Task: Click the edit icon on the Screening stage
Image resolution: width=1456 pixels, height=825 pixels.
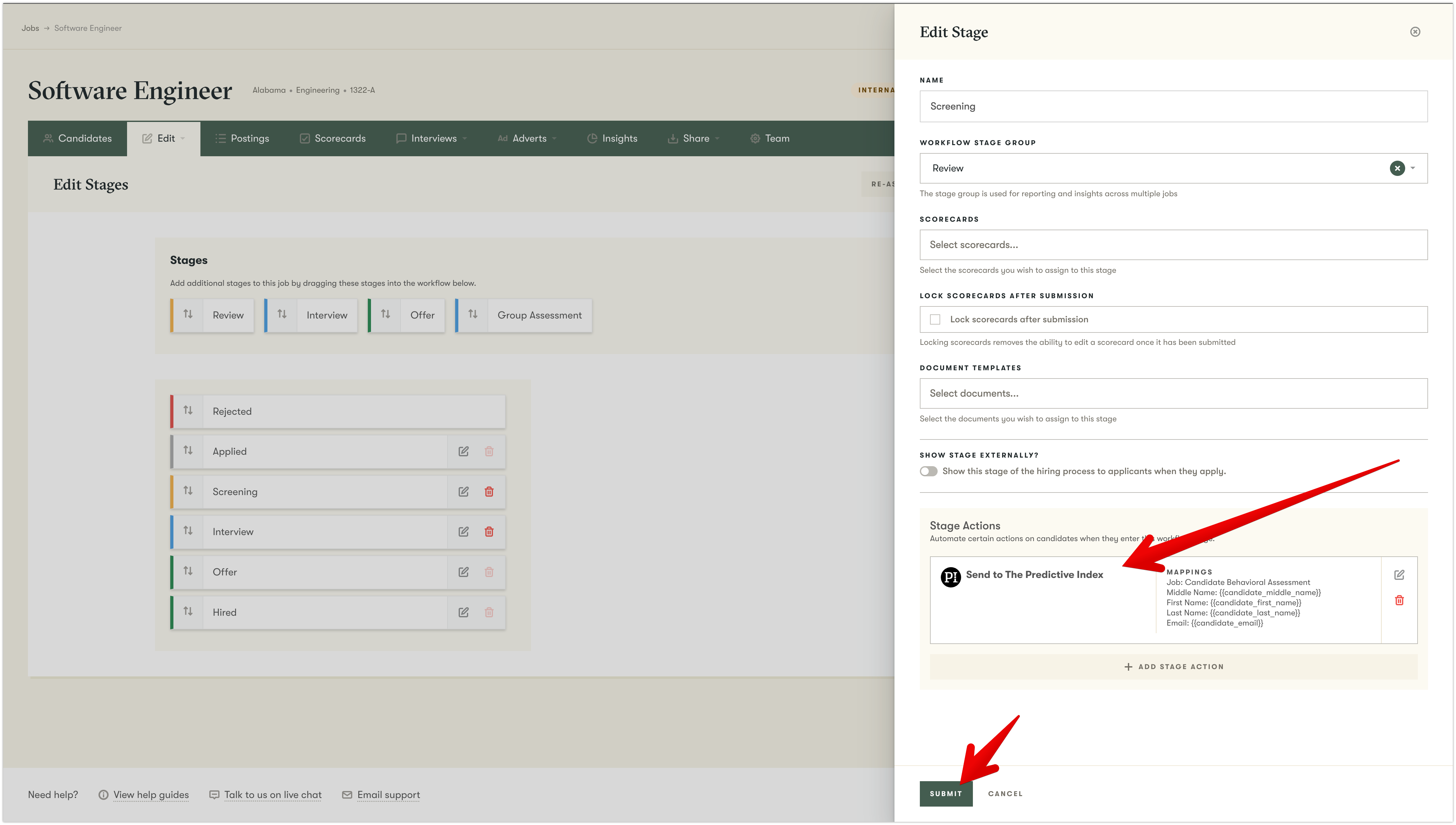Action: click(x=463, y=491)
